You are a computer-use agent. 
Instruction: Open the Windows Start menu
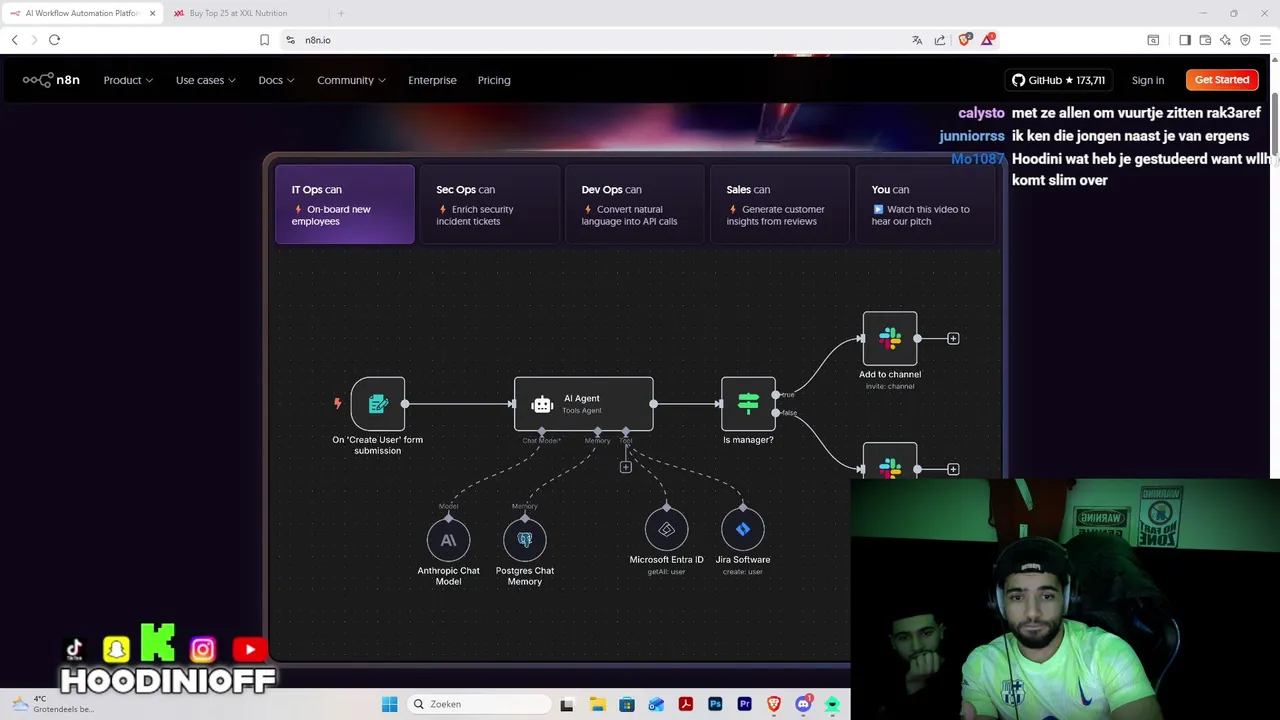(x=390, y=704)
